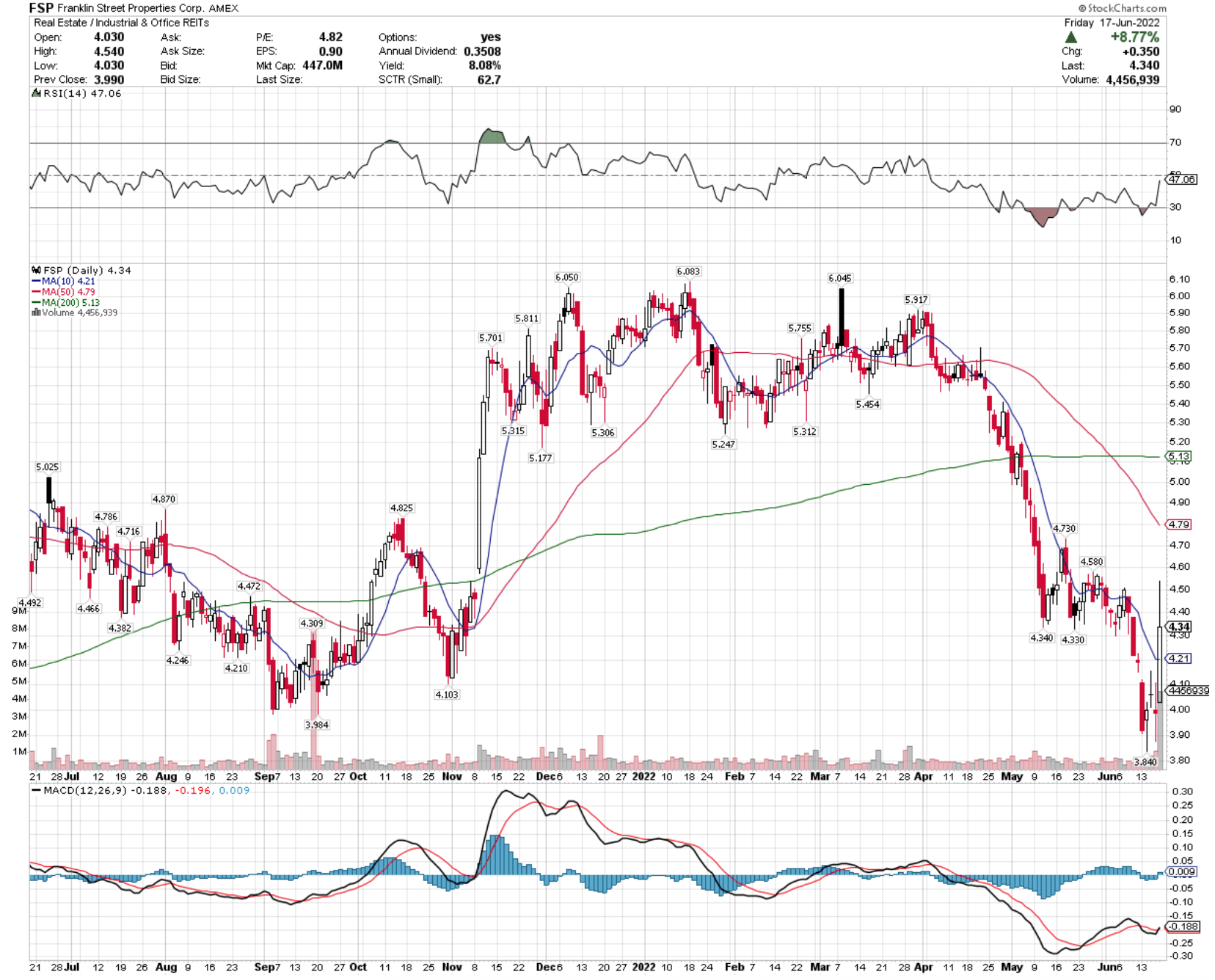Click the MA(50) 4.79 legend label

pos(68,292)
